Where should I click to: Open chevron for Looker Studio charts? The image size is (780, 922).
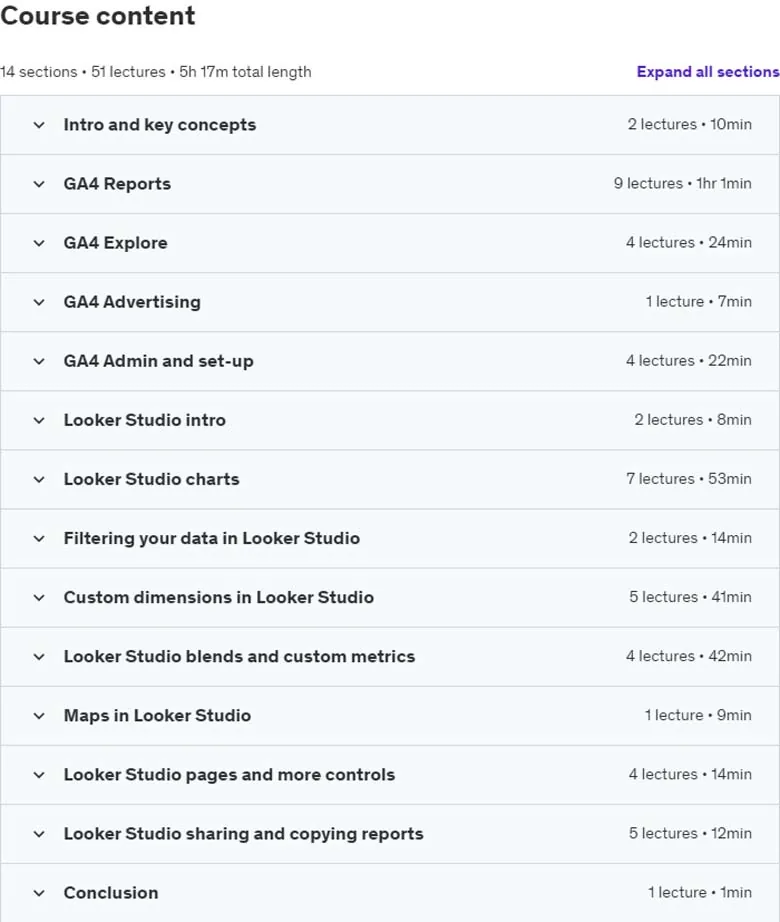[39, 479]
